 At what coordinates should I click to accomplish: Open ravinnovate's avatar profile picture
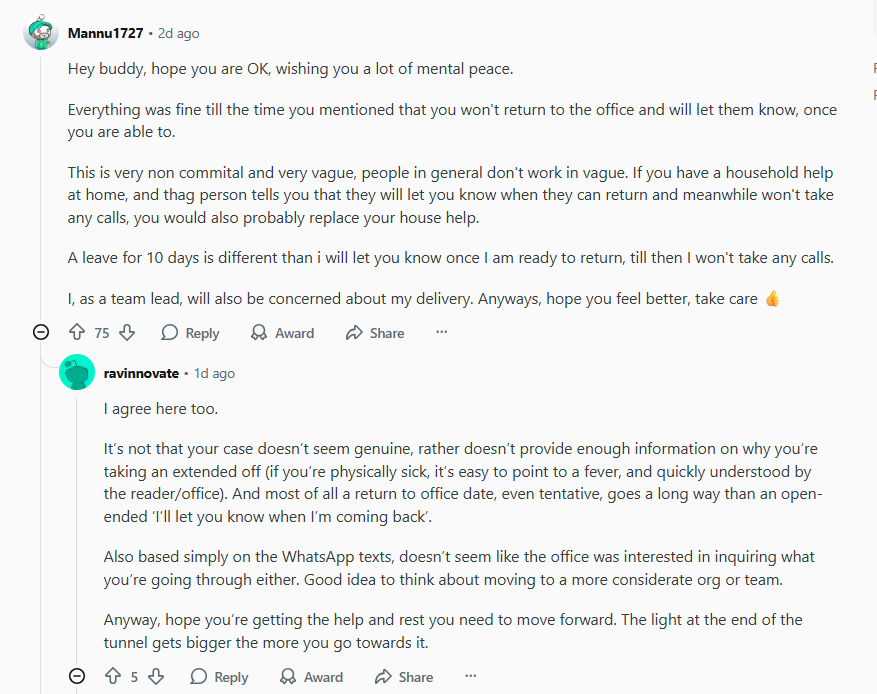77,373
